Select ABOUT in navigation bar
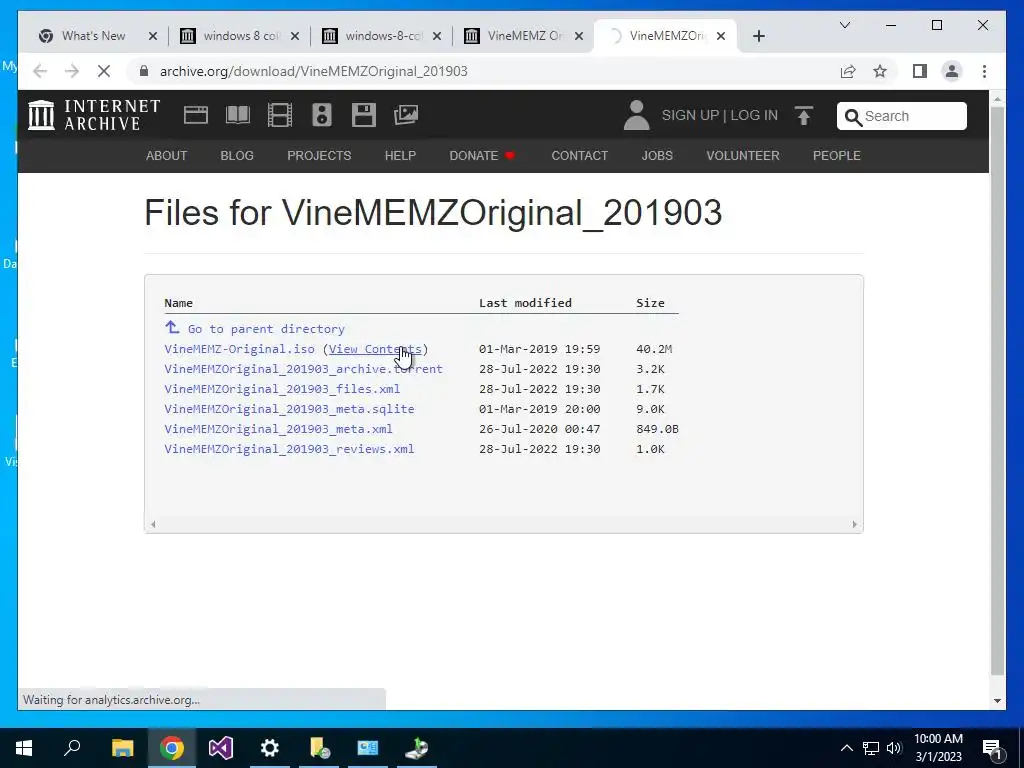 pyautogui.click(x=167, y=155)
